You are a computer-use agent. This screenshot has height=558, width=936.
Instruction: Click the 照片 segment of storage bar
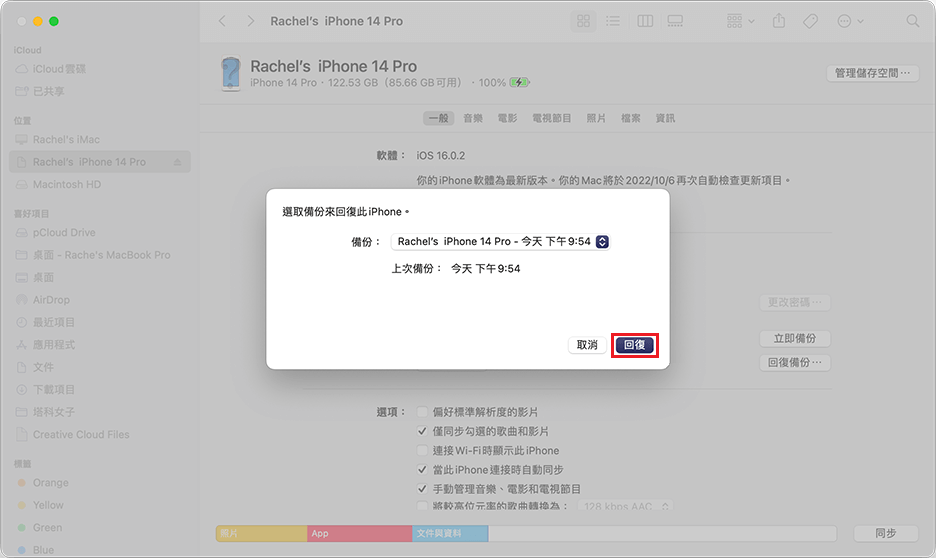click(x=261, y=533)
